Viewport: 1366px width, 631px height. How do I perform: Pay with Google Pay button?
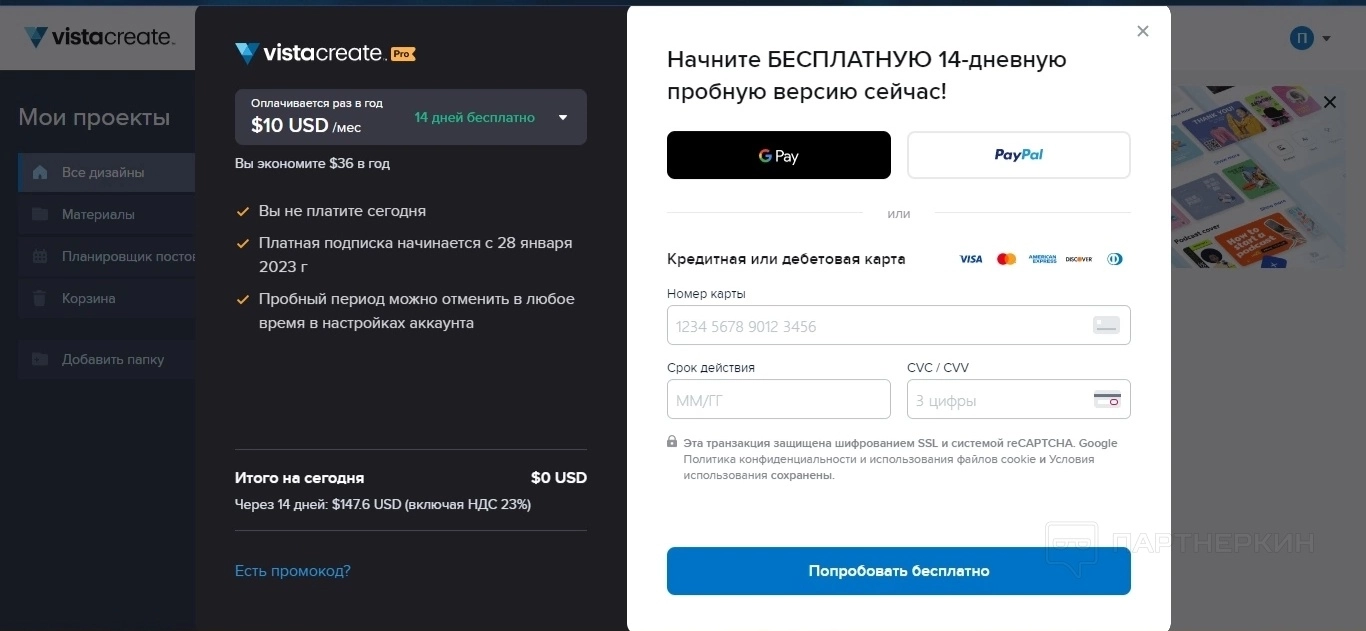click(x=778, y=155)
